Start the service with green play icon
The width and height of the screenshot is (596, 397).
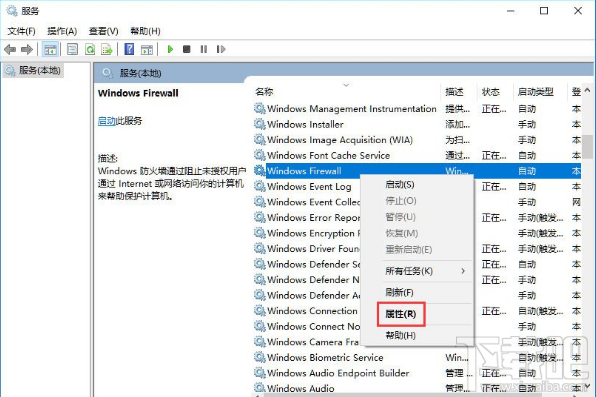click(170, 49)
